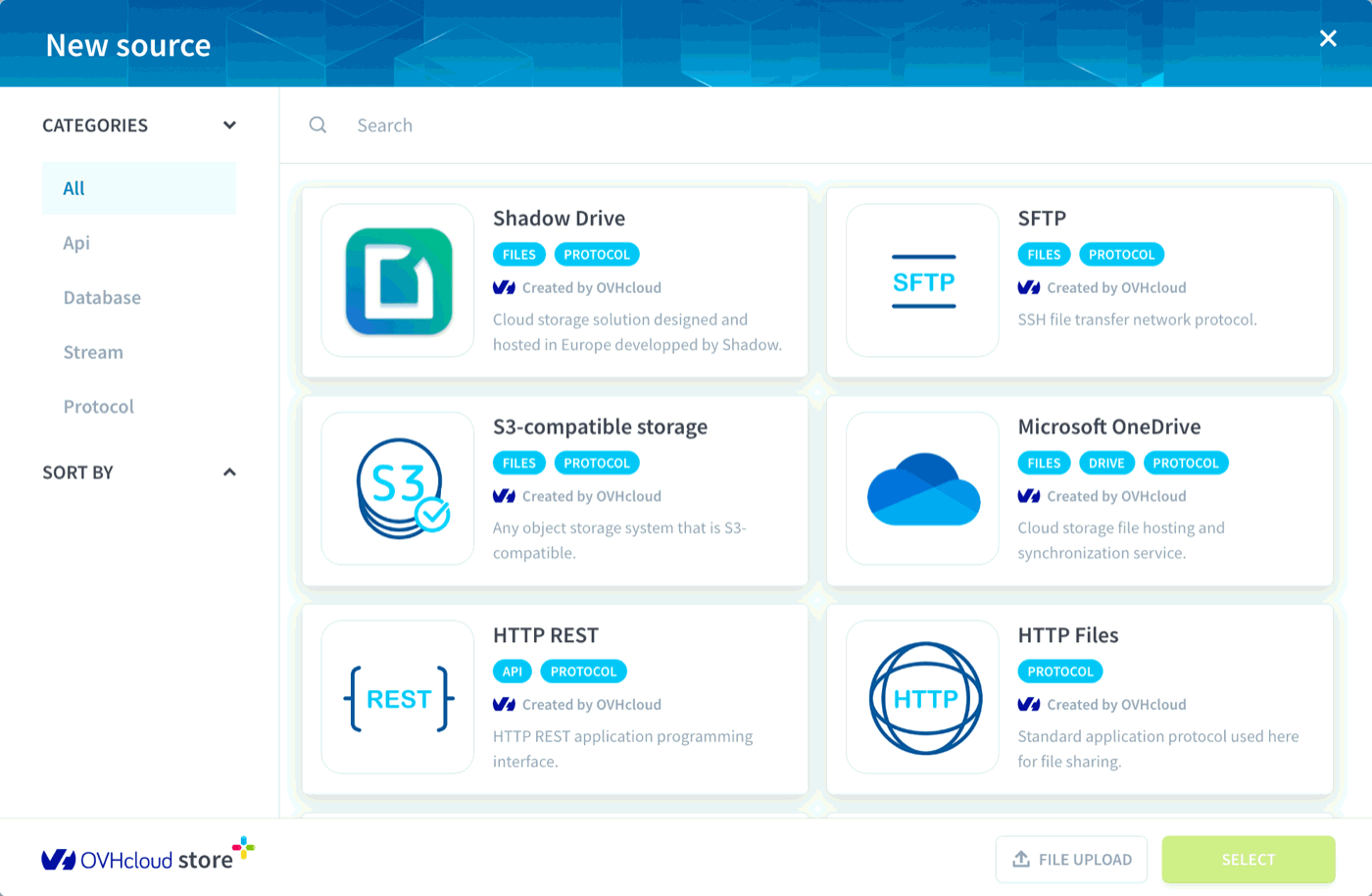Close the New source dialog
Viewport: 1372px width, 896px height.
point(1328,38)
